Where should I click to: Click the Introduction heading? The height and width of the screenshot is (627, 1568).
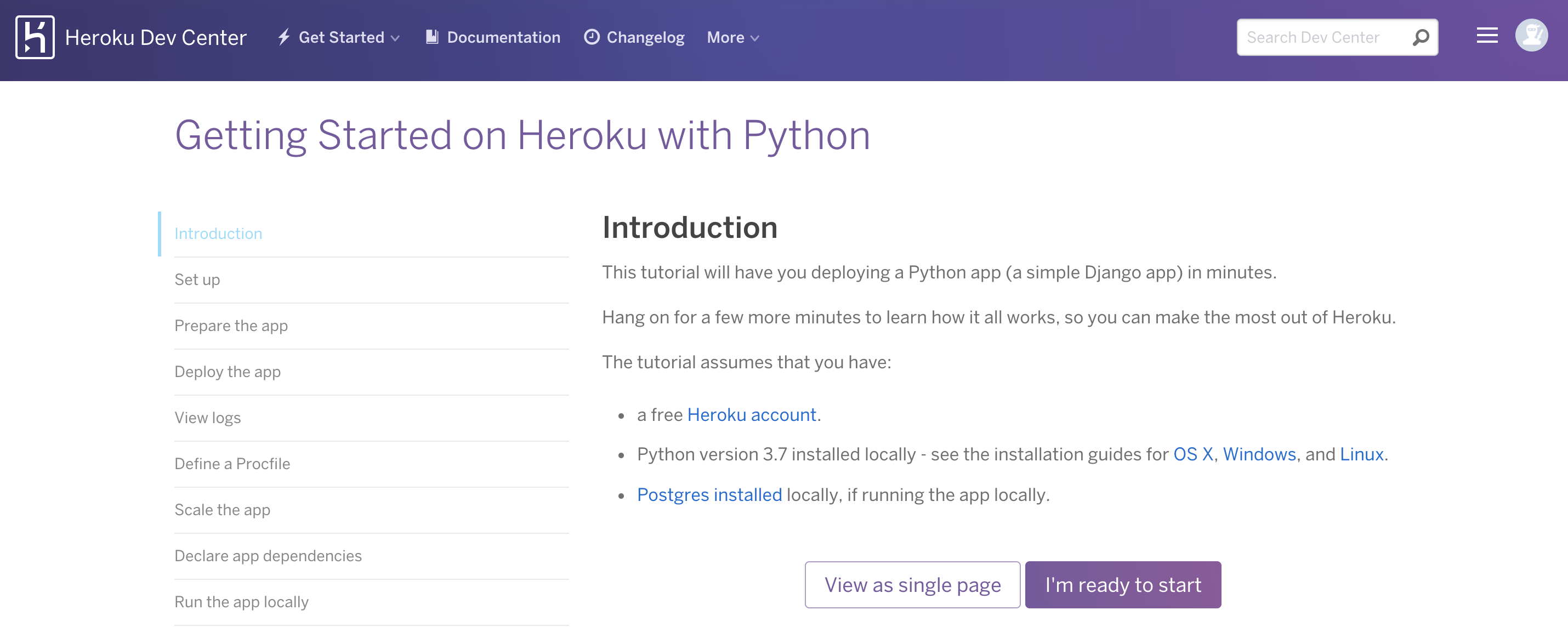pyautogui.click(x=690, y=227)
